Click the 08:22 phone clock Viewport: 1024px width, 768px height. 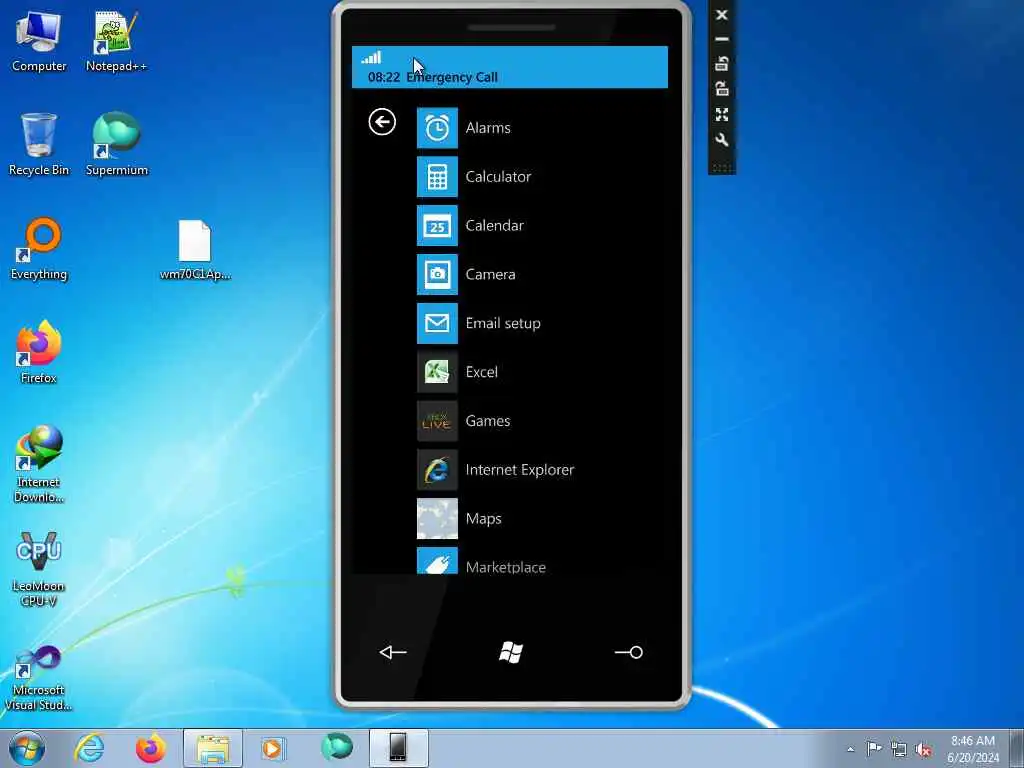384,77
